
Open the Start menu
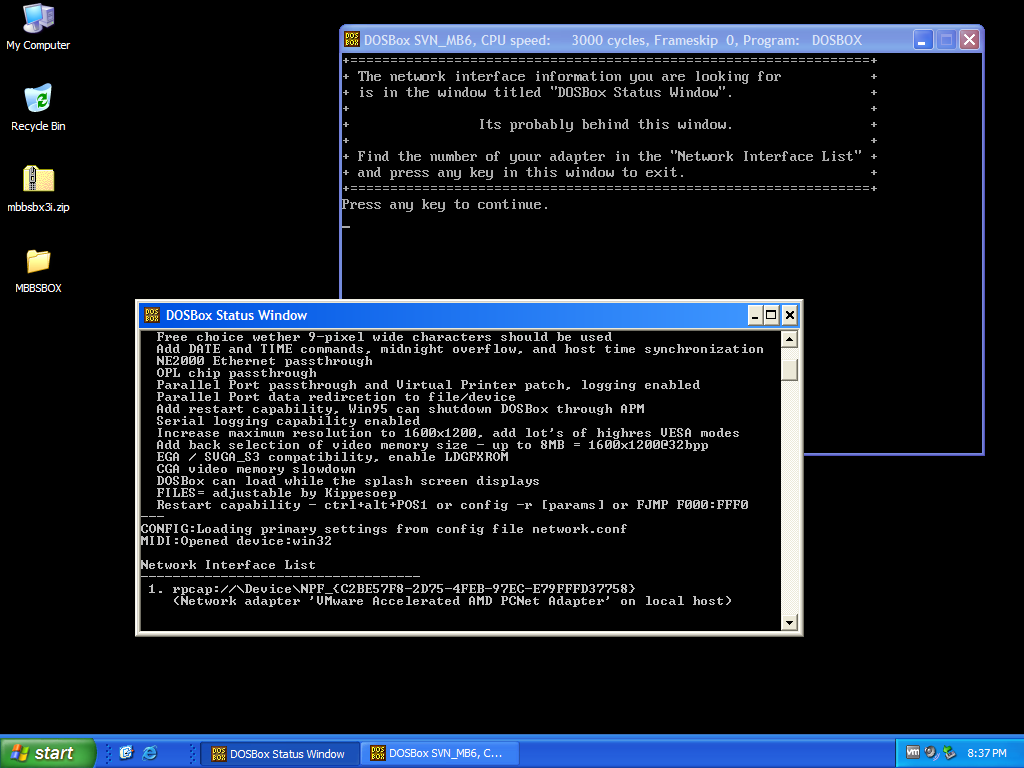click(x=48, y=753)
